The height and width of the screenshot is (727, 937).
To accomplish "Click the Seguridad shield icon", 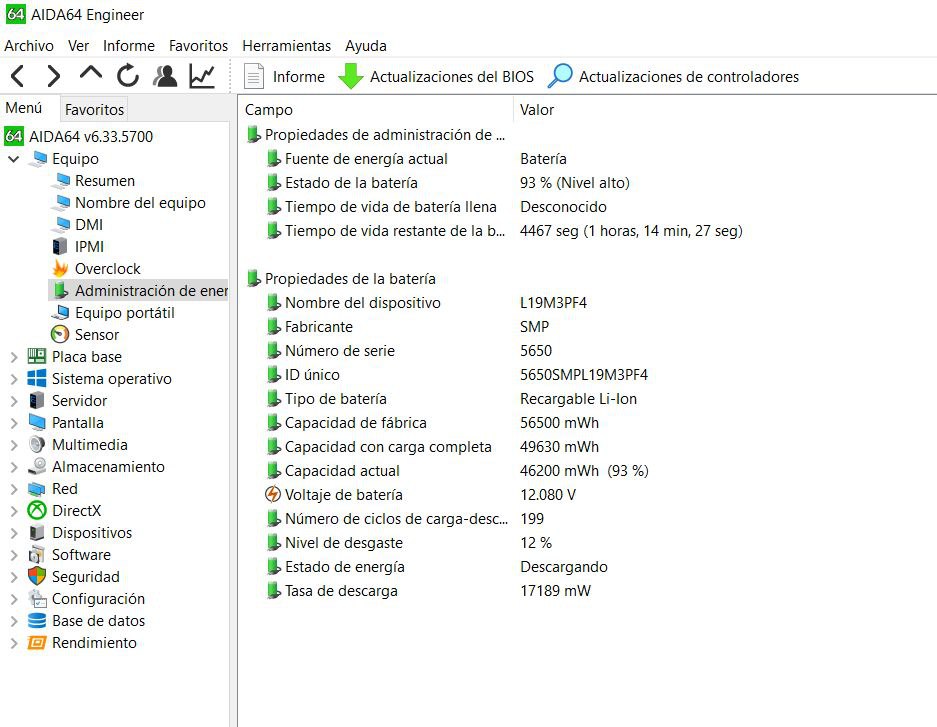I will click(37, 576).
